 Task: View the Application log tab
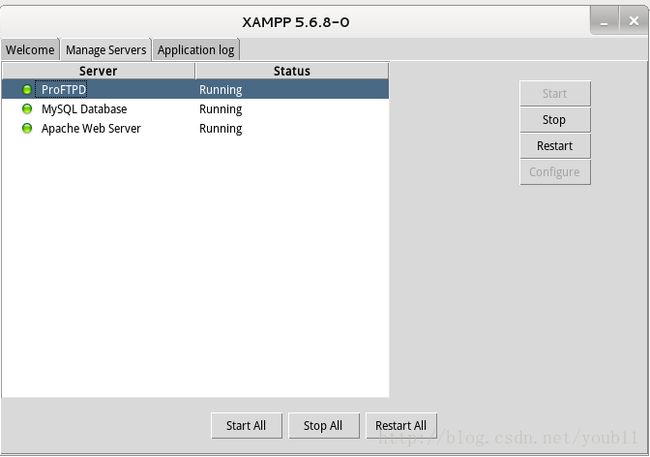(x=196, y=50)
